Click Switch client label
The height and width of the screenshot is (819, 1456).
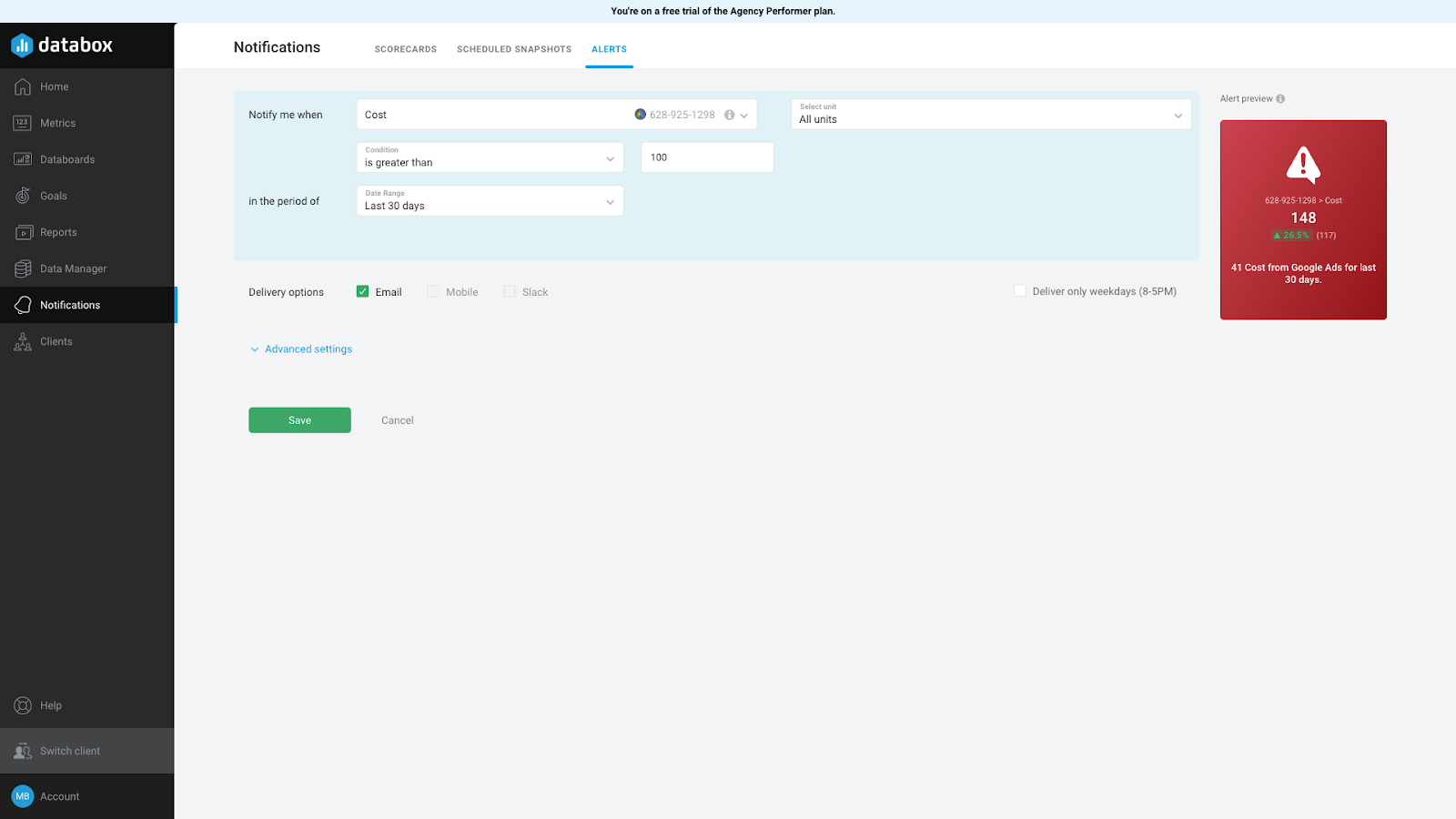pyautogui.click(x=70, y=751)
